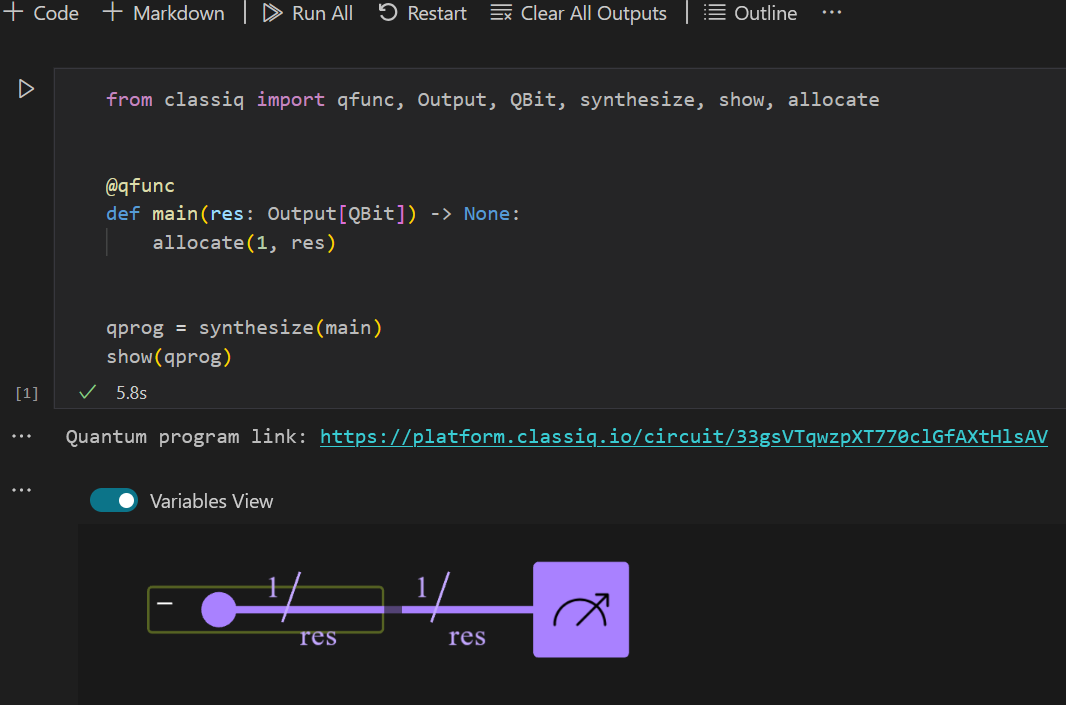Place cursor on the @qfunc decorator line

(140, 186)
